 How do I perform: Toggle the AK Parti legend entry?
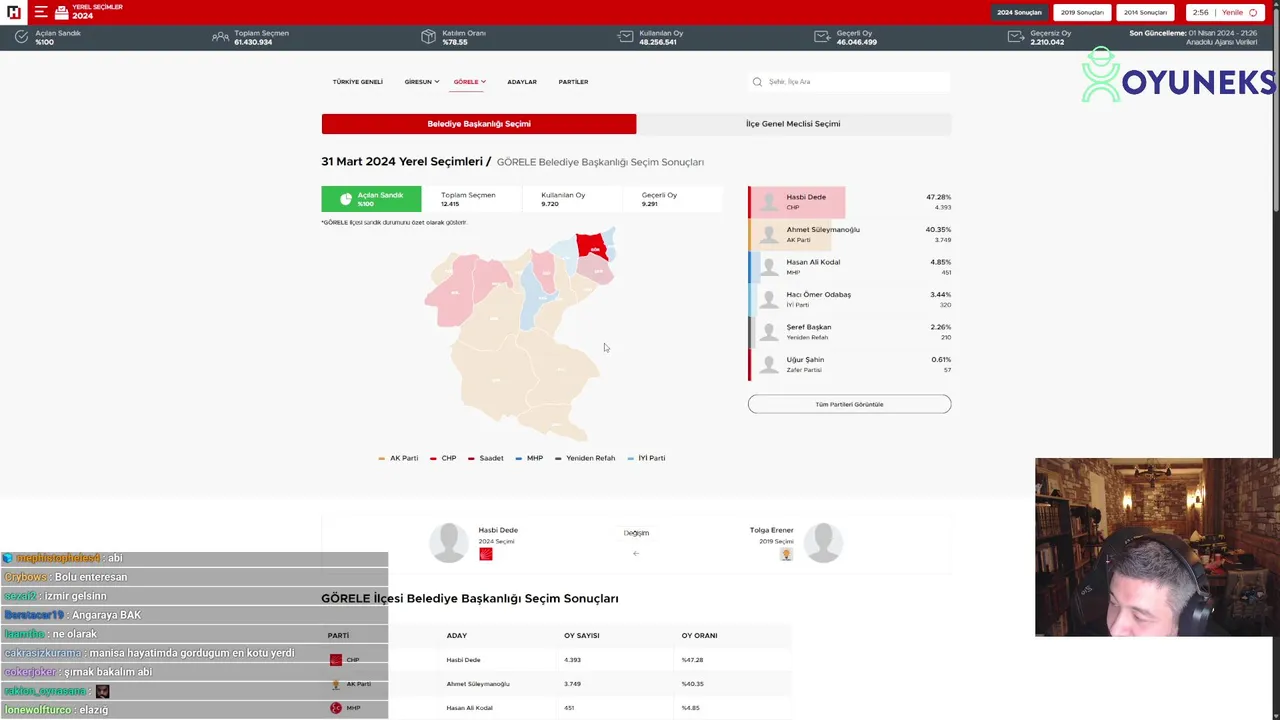click(398, 458)
